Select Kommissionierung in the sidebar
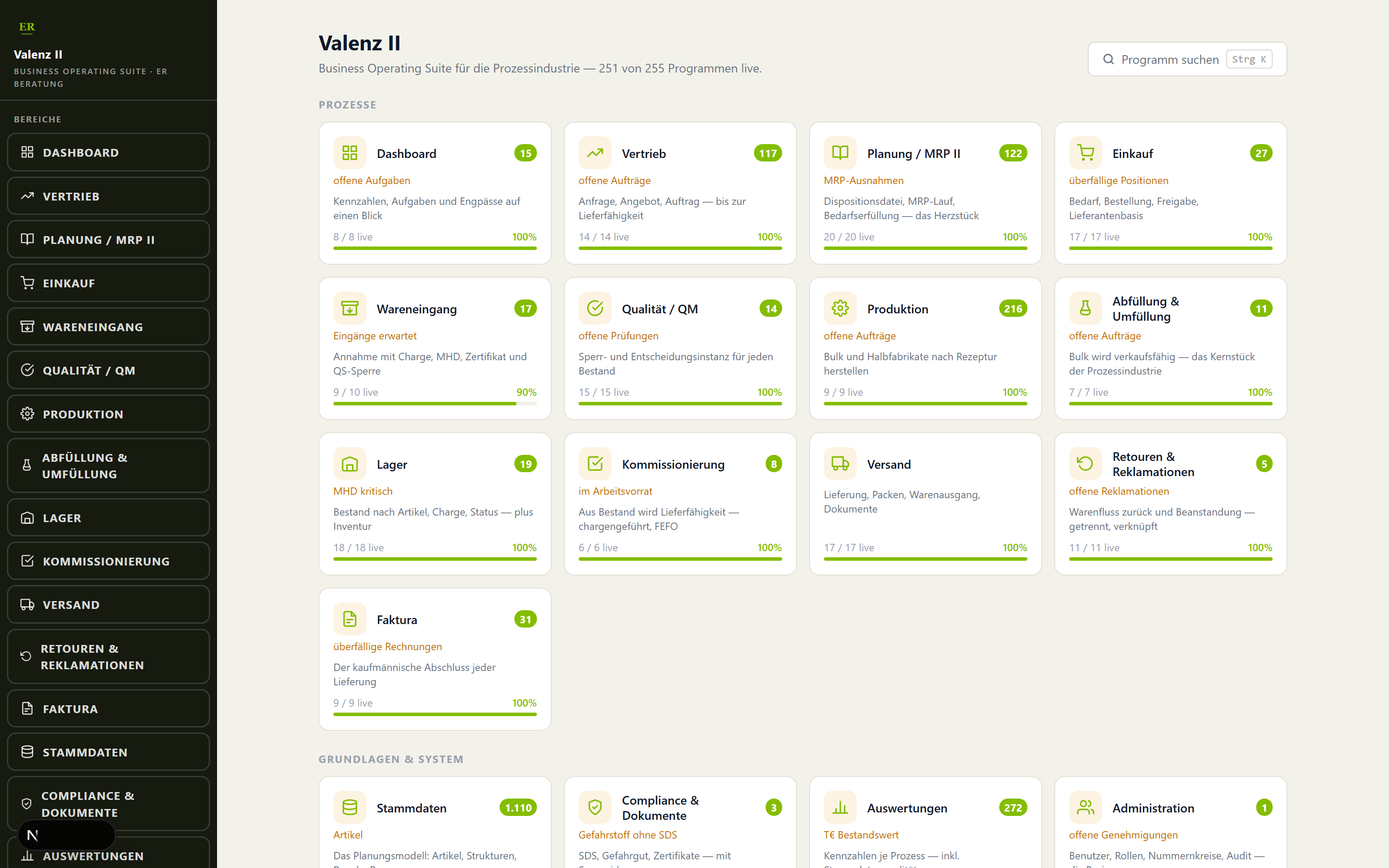 [109, 561]
